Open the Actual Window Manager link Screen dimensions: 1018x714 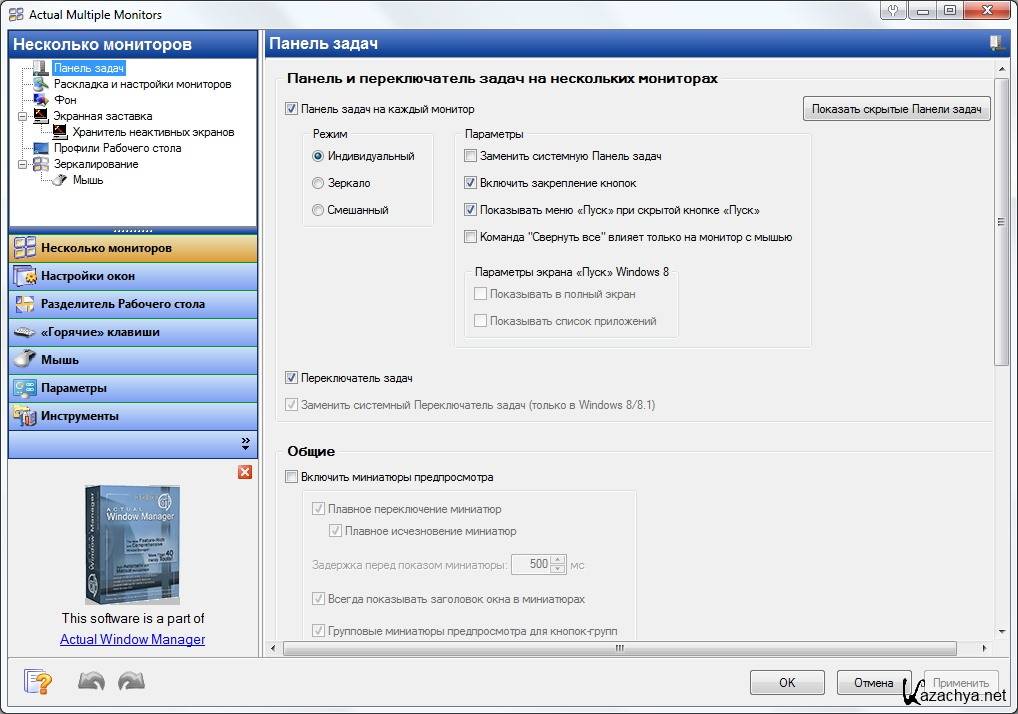[x=132, y=639]
